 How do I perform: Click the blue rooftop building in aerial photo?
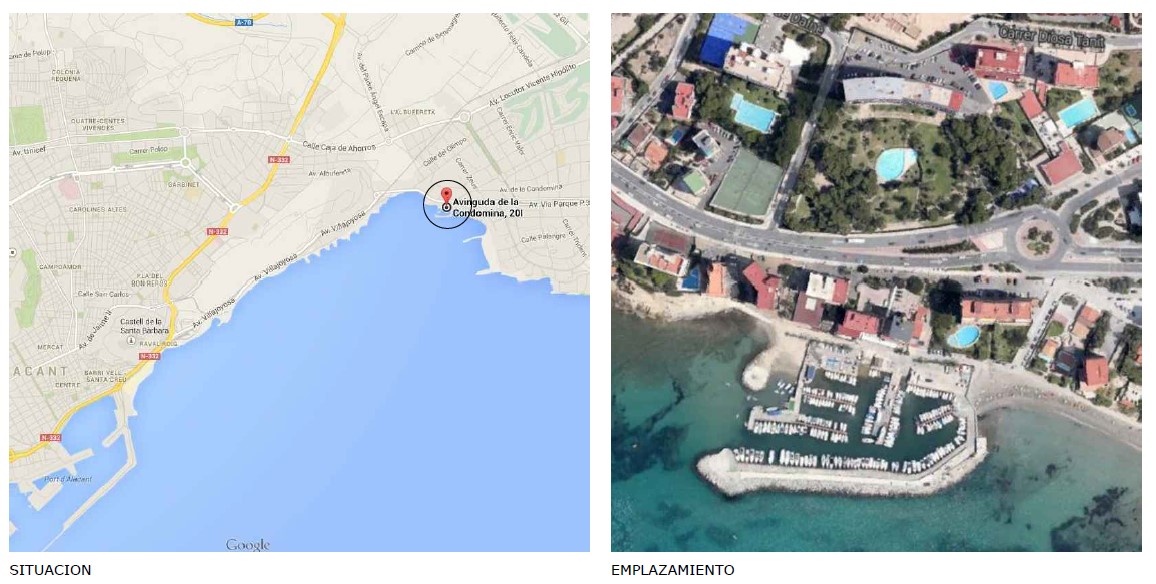point(728,38)
